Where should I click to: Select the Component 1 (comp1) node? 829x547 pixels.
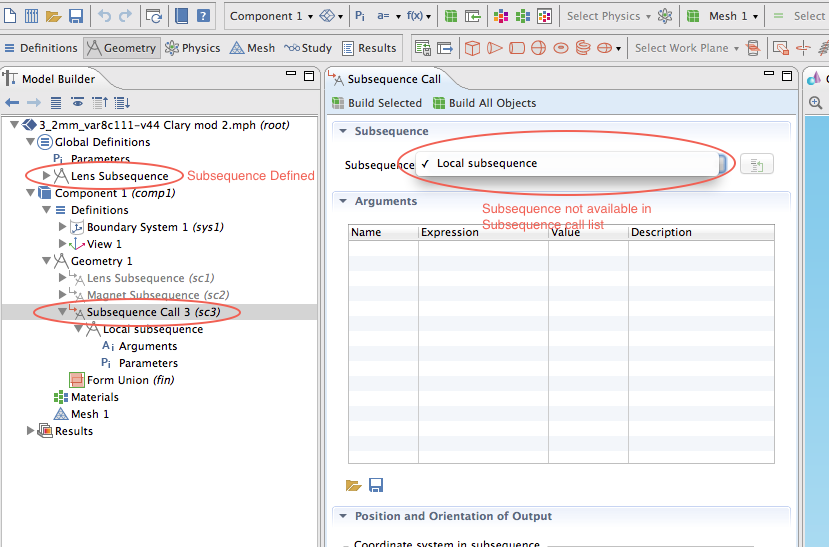click(x=115, y=193)
